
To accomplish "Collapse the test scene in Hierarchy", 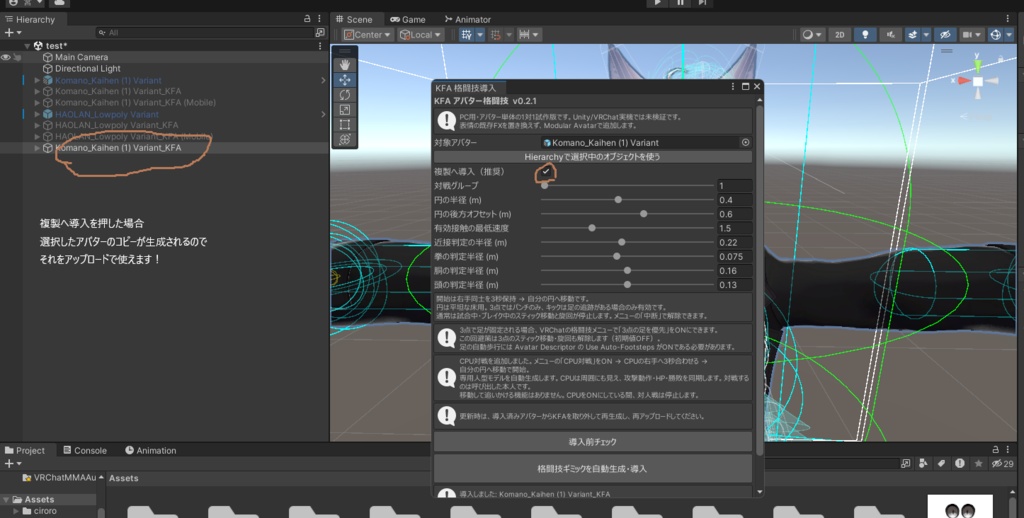I will point(27,46).
